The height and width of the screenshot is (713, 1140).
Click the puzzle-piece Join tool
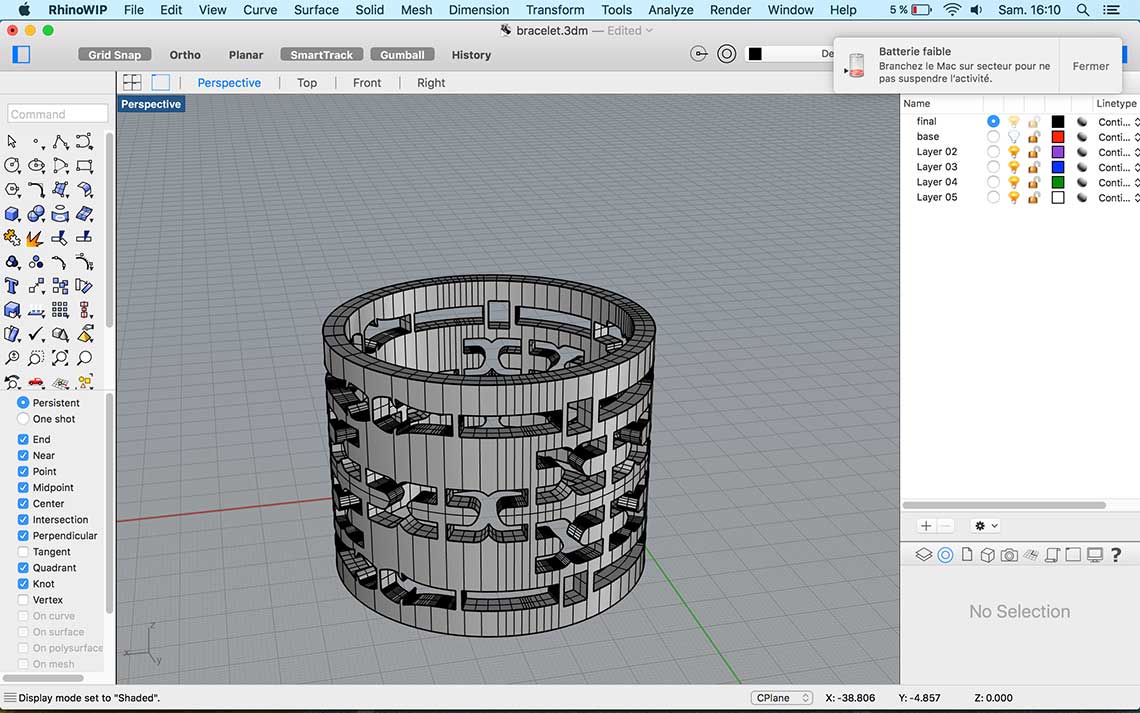coord(12,238)
